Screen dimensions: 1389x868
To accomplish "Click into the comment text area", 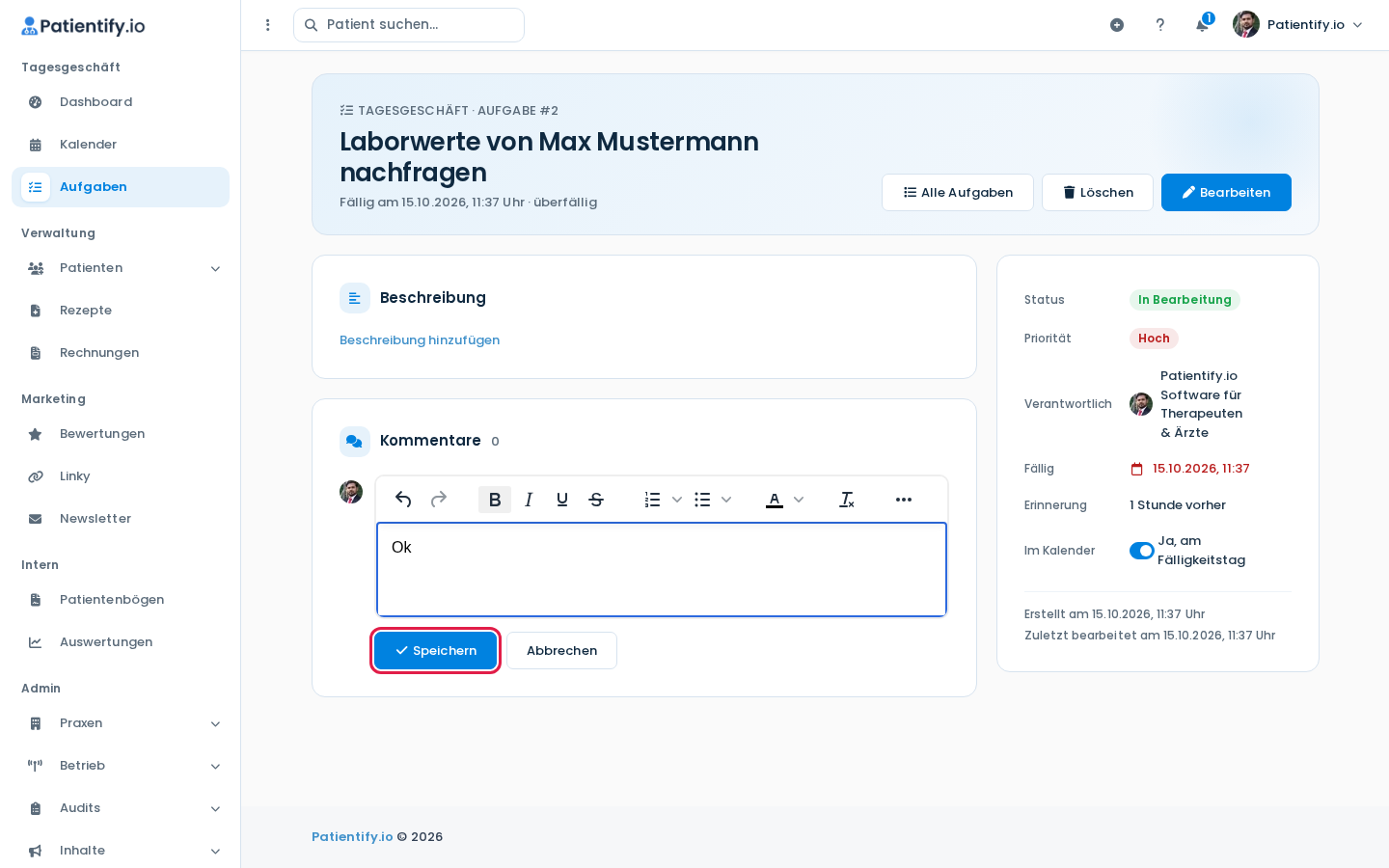I will pyautogui.click(x=662, y=569).
